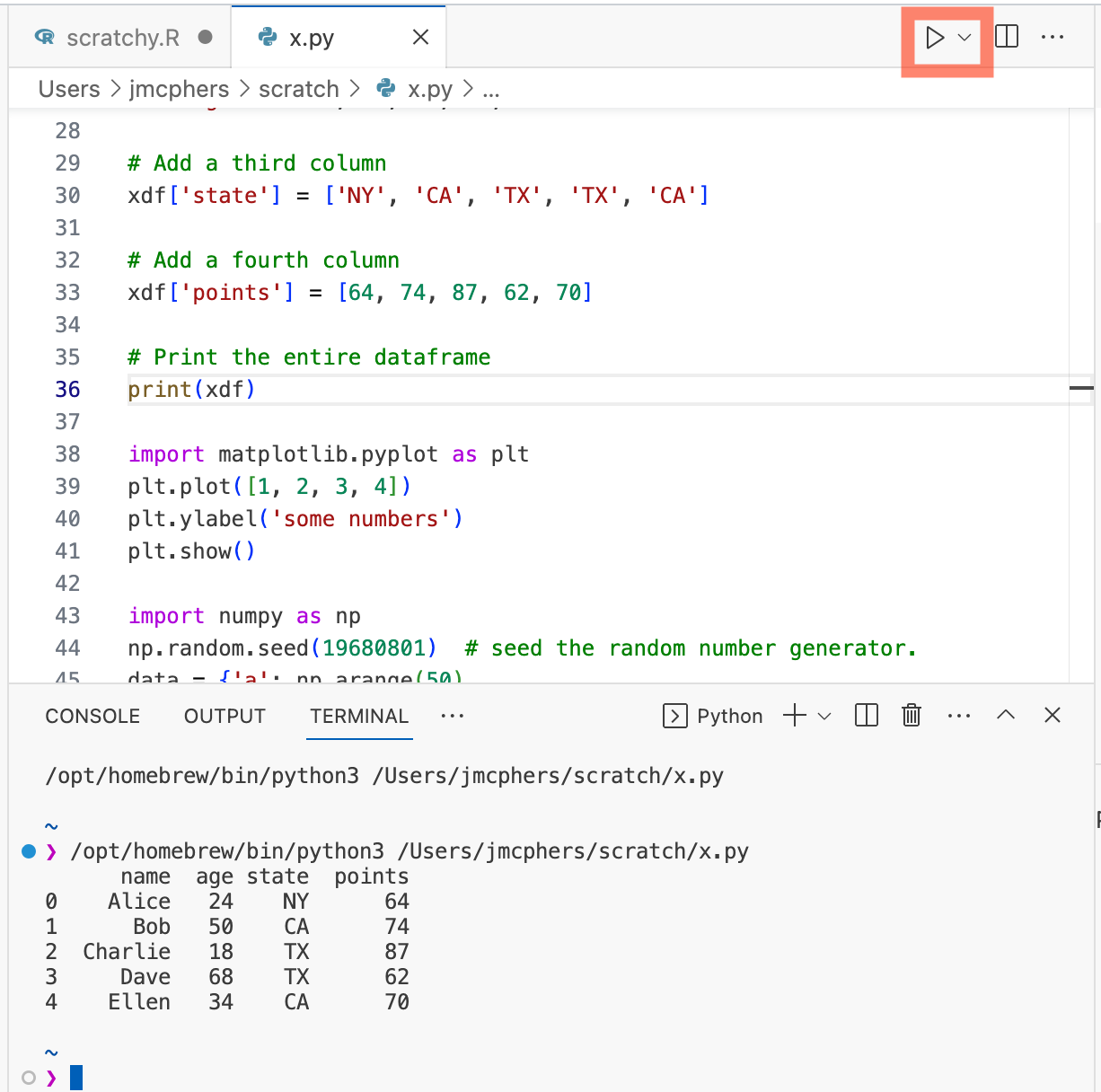
Task: Open the OUTPUT panel tab
Action: point(224,715)
